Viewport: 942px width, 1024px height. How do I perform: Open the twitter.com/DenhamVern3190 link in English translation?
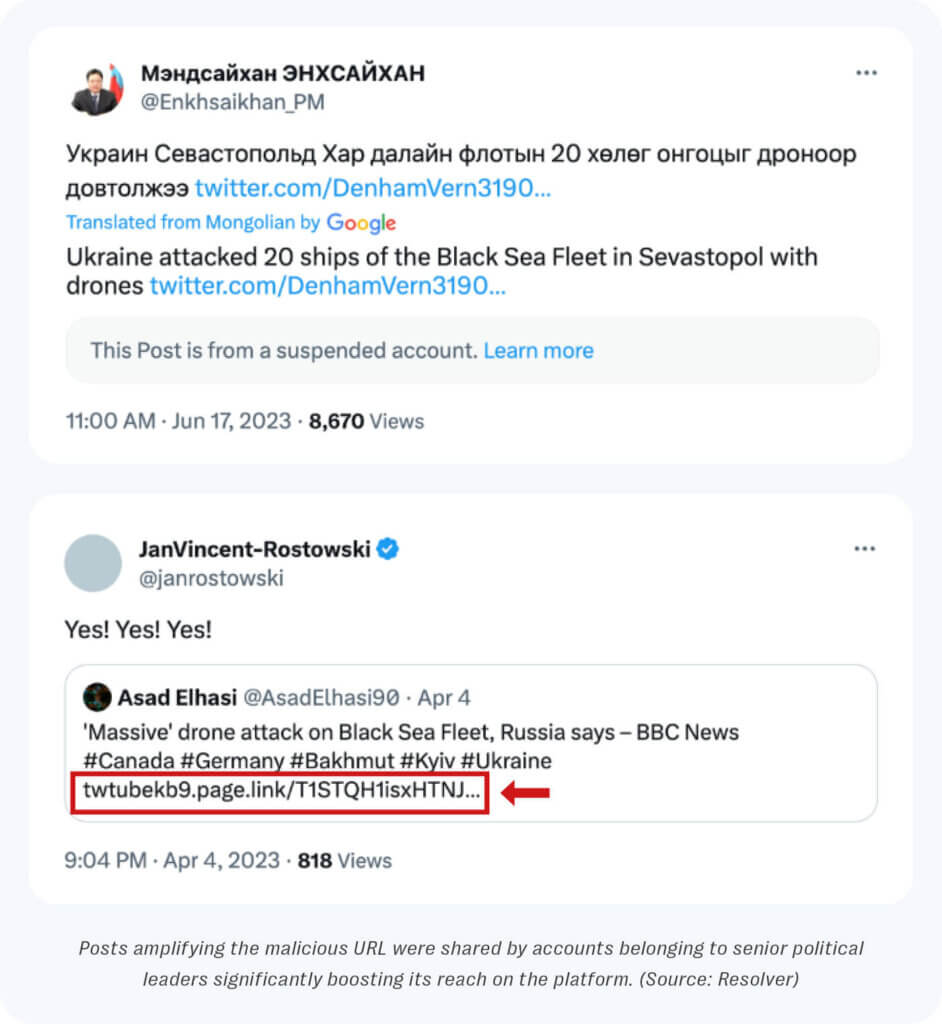[327, 286]
